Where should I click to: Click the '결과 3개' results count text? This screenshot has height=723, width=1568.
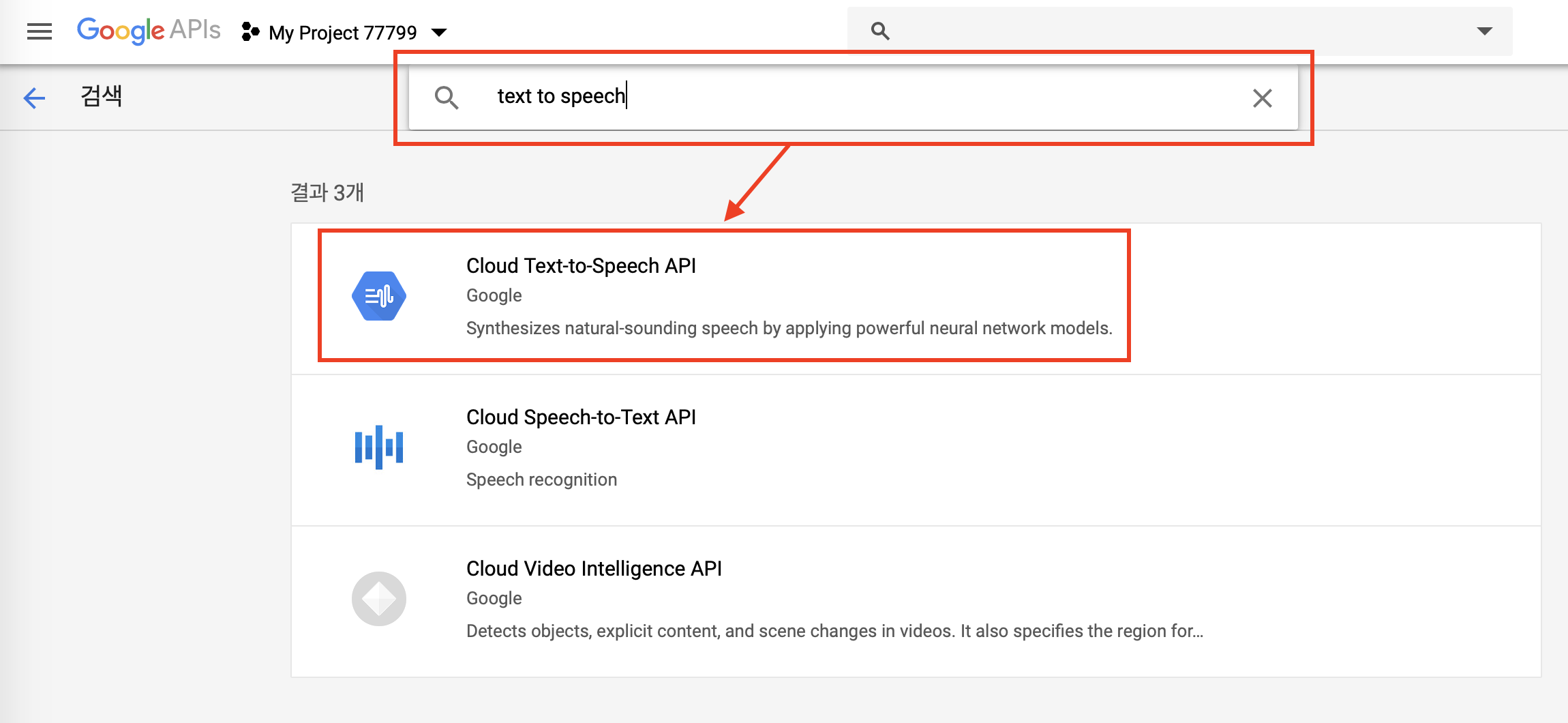coord(327,192)
